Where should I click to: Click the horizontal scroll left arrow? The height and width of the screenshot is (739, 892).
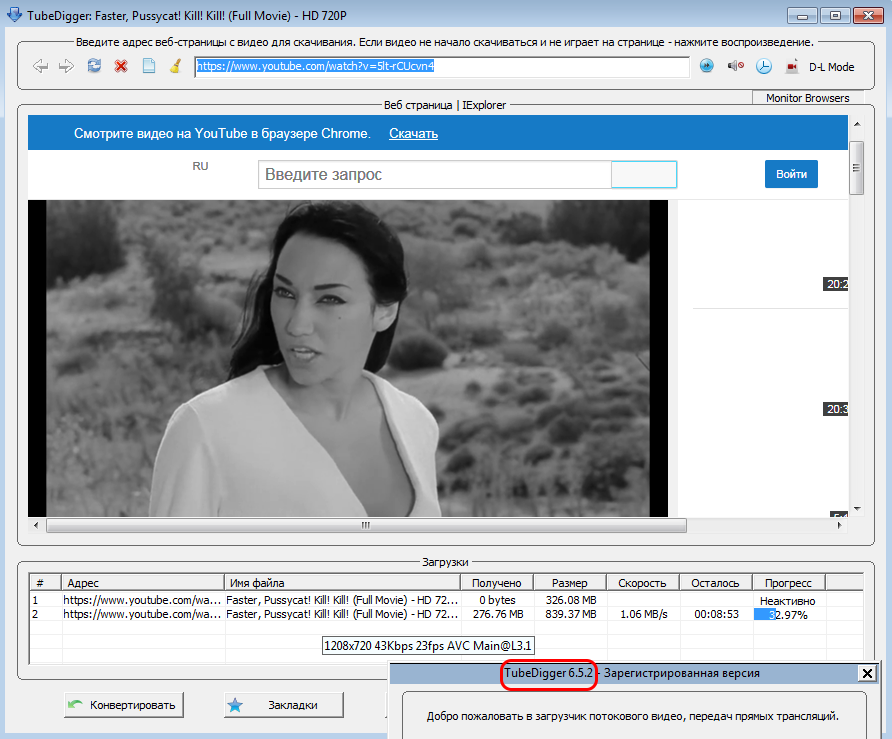[36, 525]
